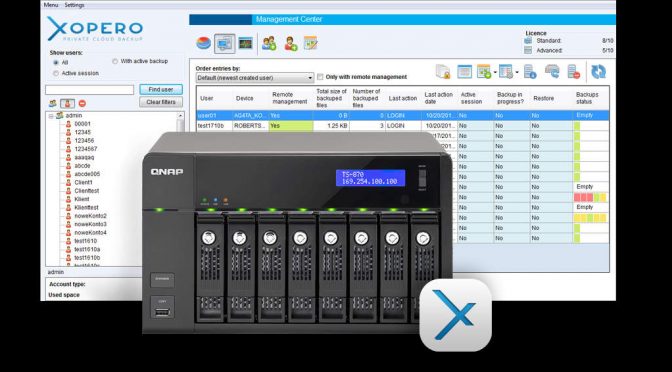Click the Standard licence icon
Viewport: 672px width, 372px height.
coord(528,41)
